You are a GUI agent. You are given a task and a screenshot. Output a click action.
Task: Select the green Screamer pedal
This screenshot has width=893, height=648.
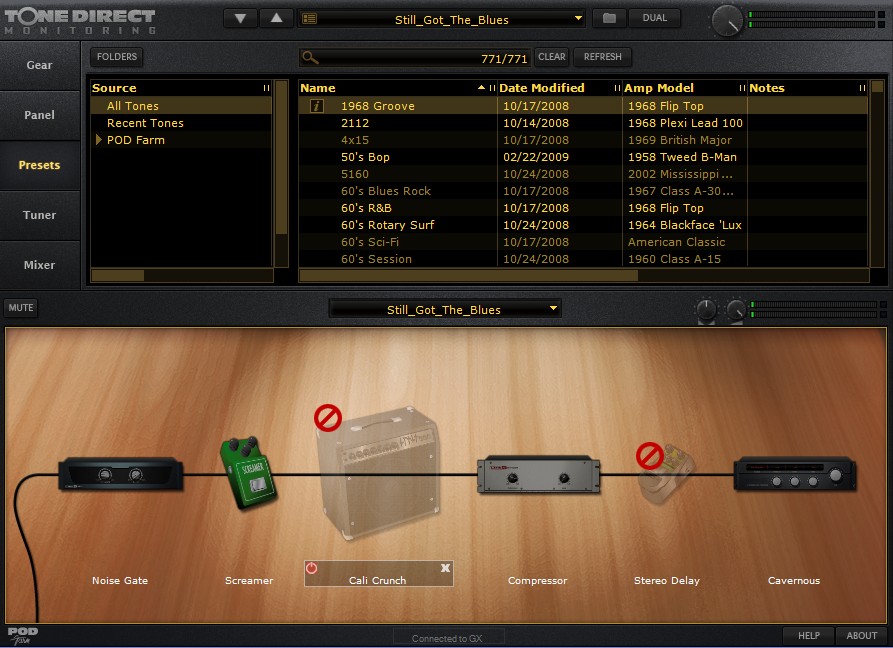point(248,472)
